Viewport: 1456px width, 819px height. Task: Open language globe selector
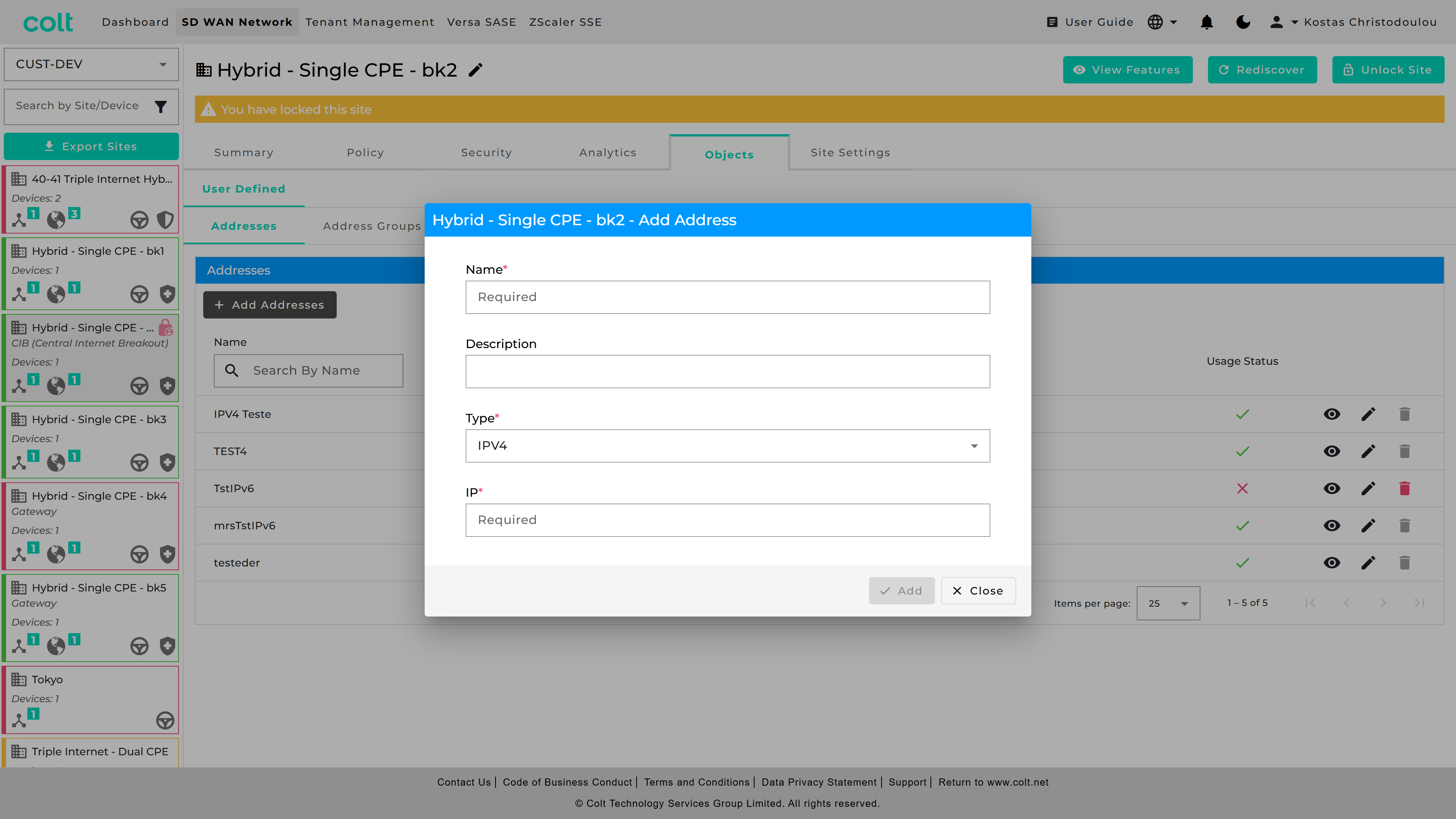click(1162, 22)
